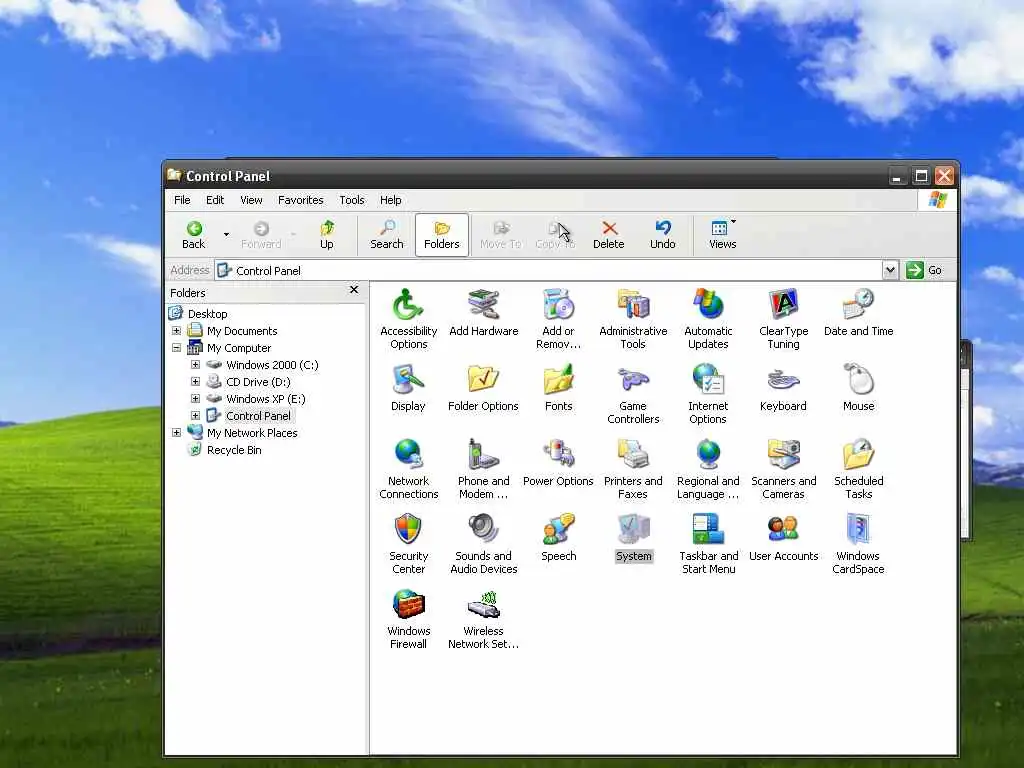Image resolution: width=1024 pixels, height=768 pixels.
Task: Expand Windows XP (E:) node
Action: (x=195, y=398)
